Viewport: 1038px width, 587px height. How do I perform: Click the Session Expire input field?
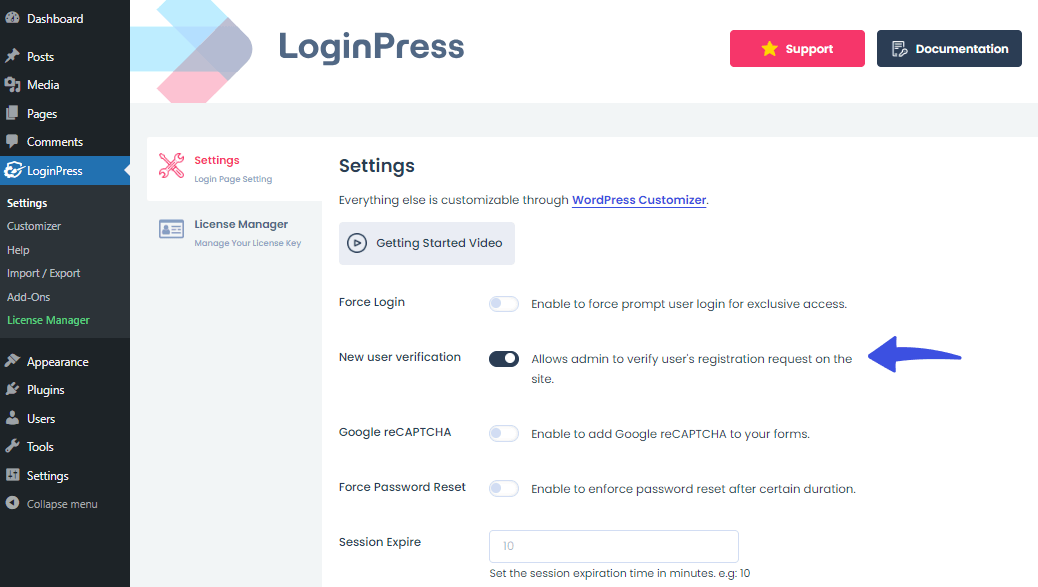pos(614,546)
